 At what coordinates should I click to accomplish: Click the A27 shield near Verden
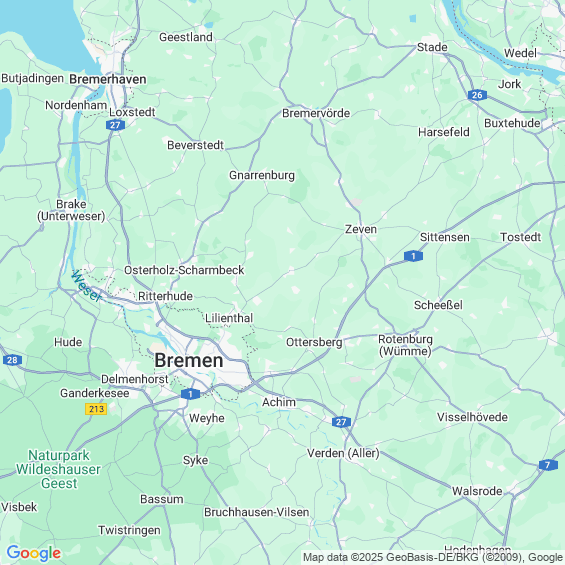[x=341, y=422]
